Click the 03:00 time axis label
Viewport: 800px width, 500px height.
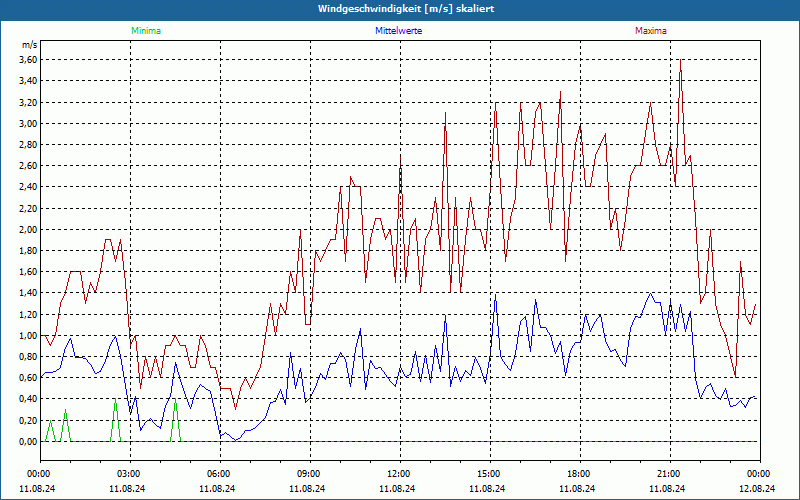tap(130, 474)
